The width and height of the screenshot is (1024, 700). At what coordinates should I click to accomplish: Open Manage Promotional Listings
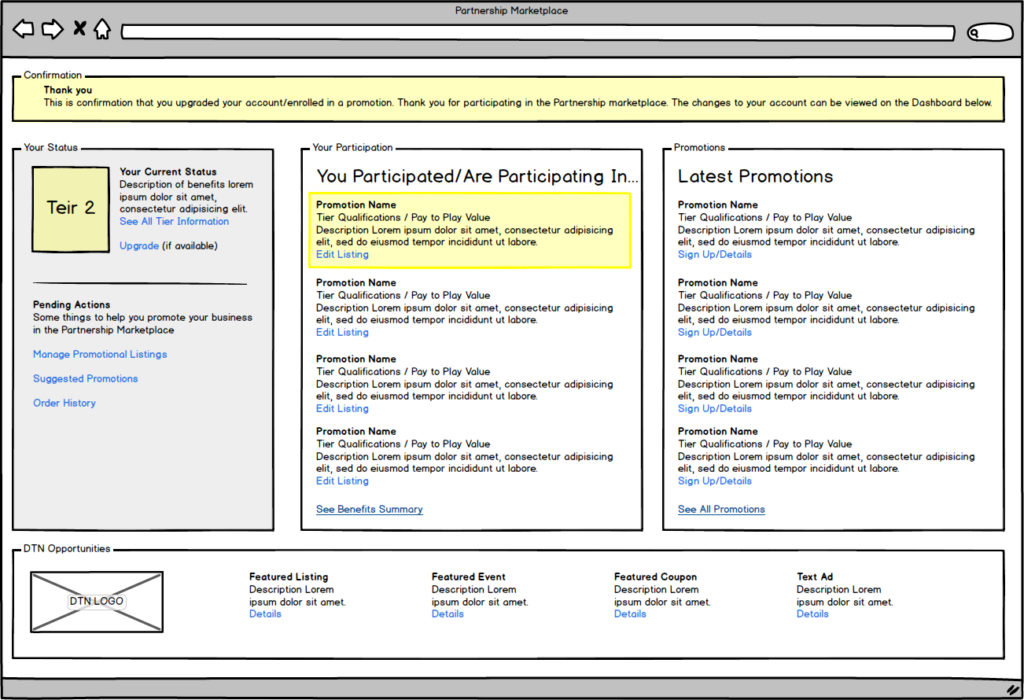coord(100,355)
